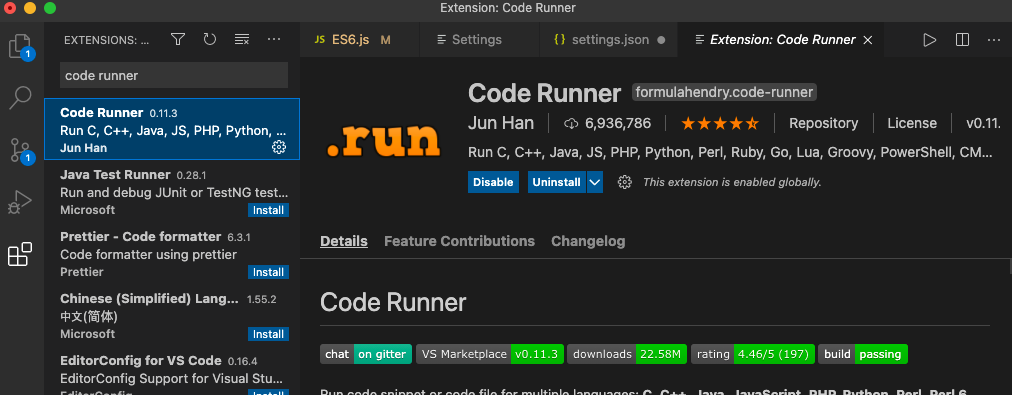Click the star rating of Code Runner
The width and height of the screenshot is (1012, 395).
(x=720, y=123)
